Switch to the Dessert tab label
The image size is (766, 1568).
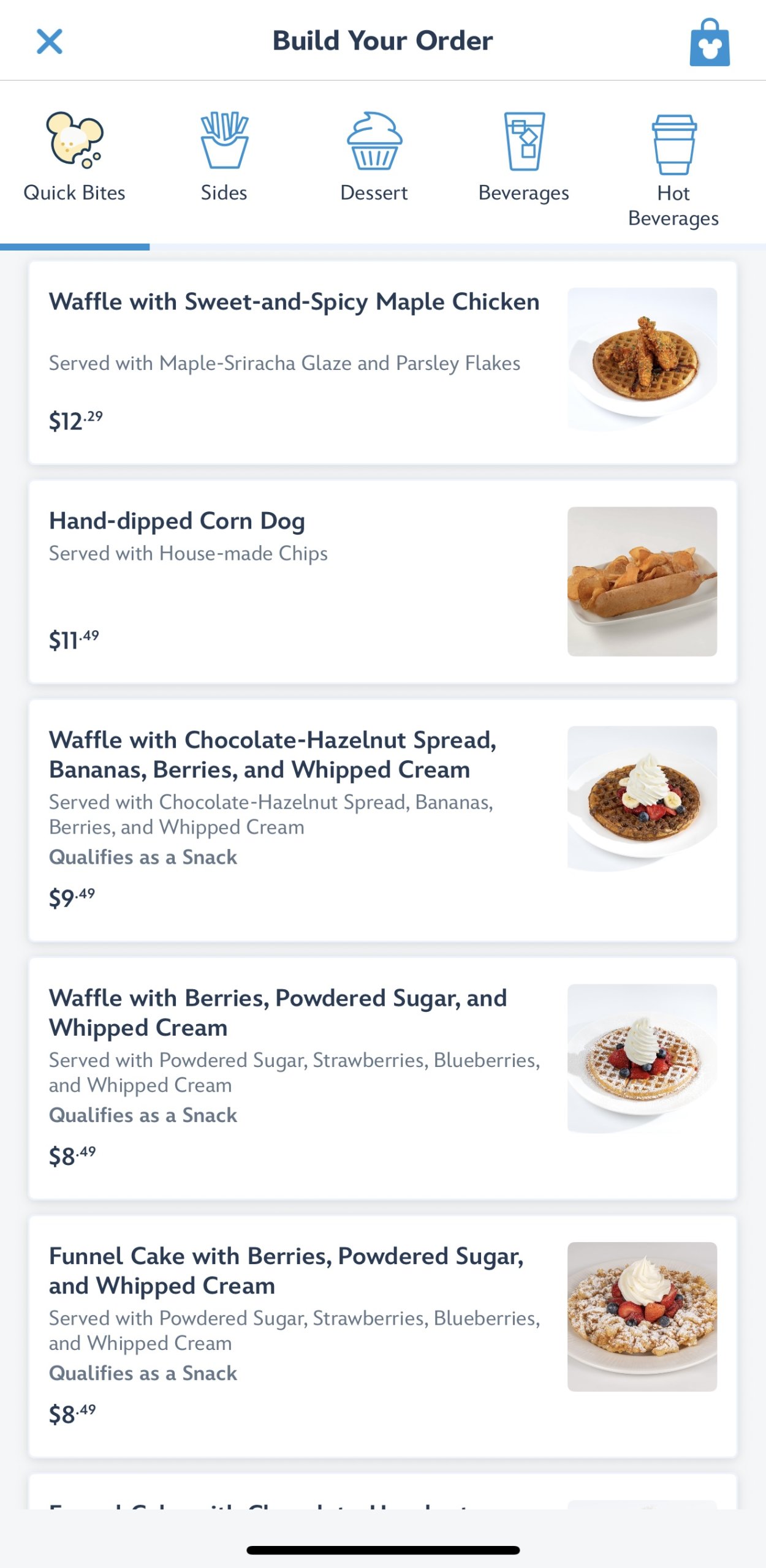click(x=374, y=193)
